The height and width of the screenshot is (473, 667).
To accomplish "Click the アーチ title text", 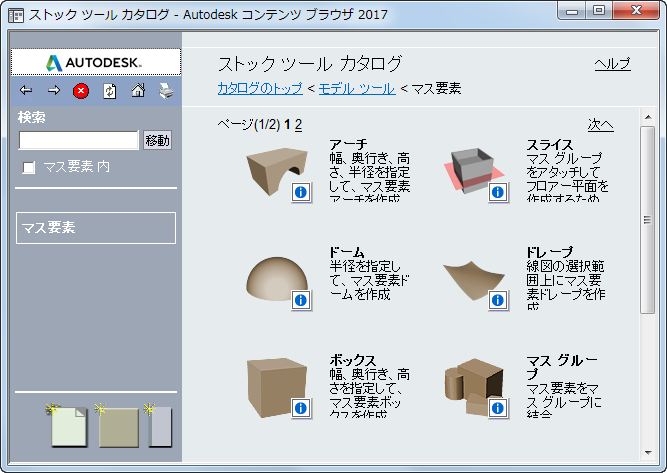I will (348, 145).
